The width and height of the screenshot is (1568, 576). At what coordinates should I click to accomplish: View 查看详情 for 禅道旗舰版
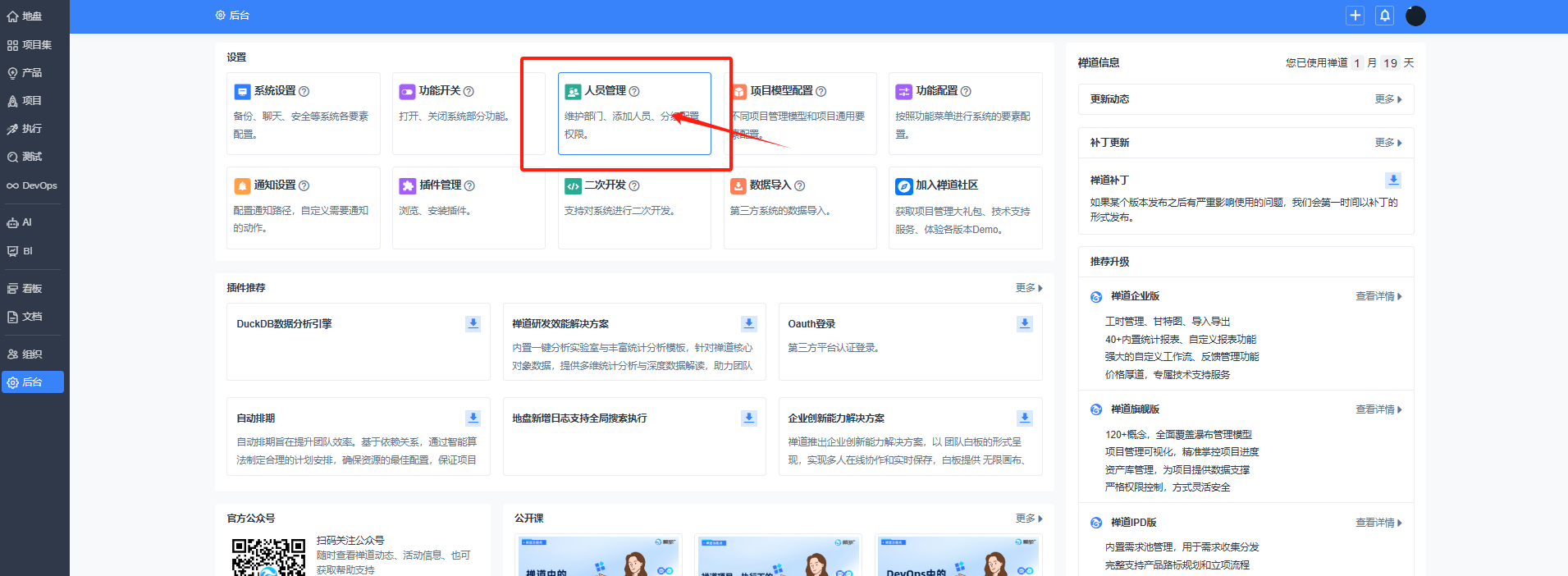coord(1378,409)
